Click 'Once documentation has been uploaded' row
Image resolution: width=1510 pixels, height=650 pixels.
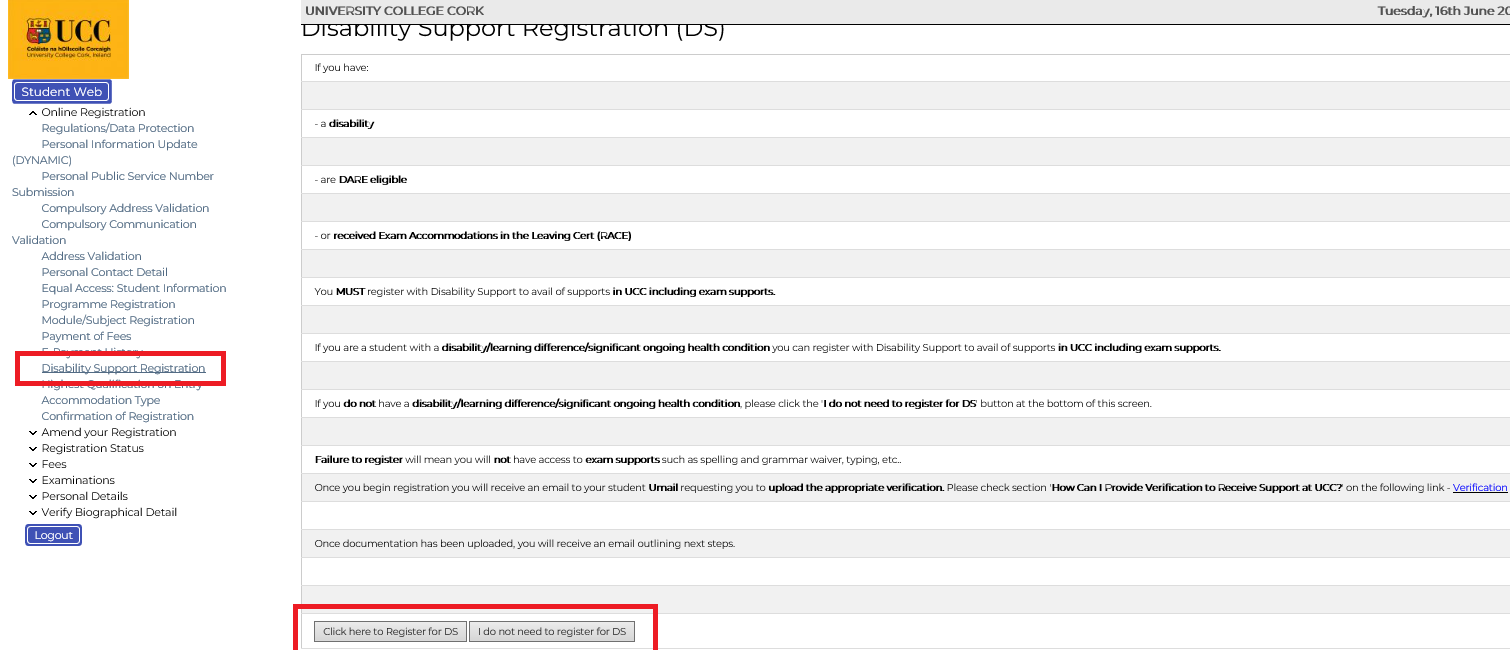pyautogui.click(x=905, y=544)
